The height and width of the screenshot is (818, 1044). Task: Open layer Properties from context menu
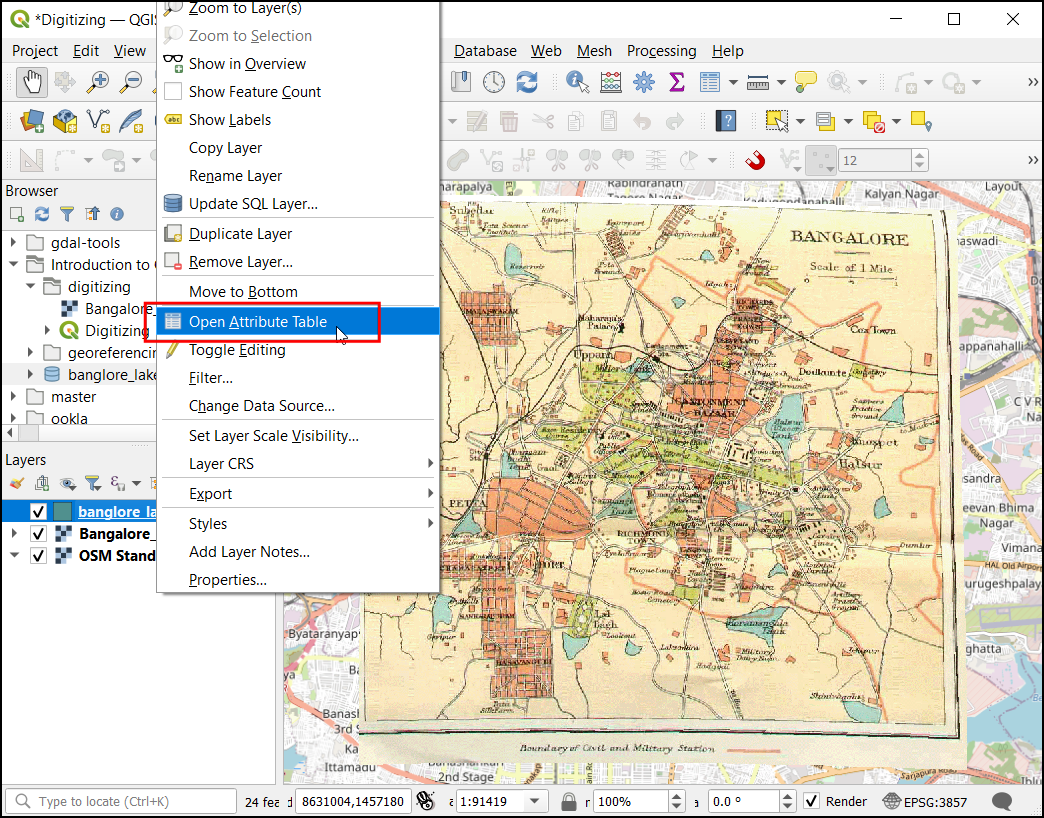(x=298, y=580)
